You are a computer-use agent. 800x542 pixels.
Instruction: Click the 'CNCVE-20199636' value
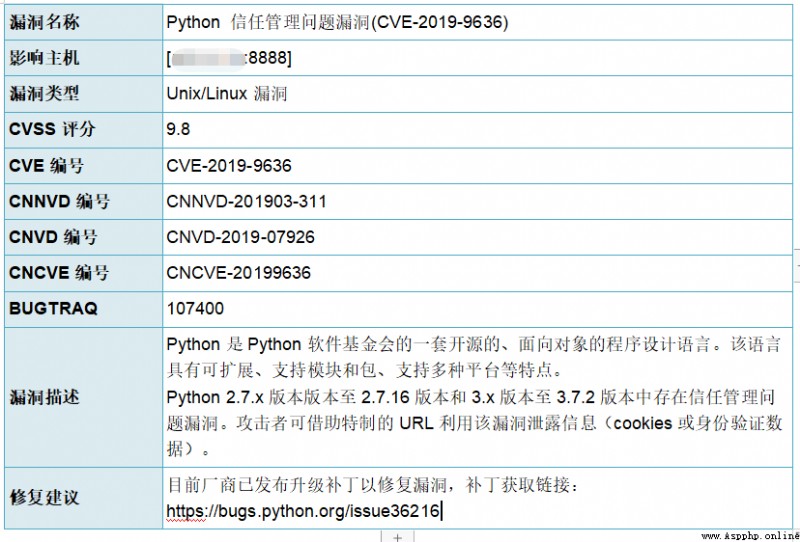point(238,273)
